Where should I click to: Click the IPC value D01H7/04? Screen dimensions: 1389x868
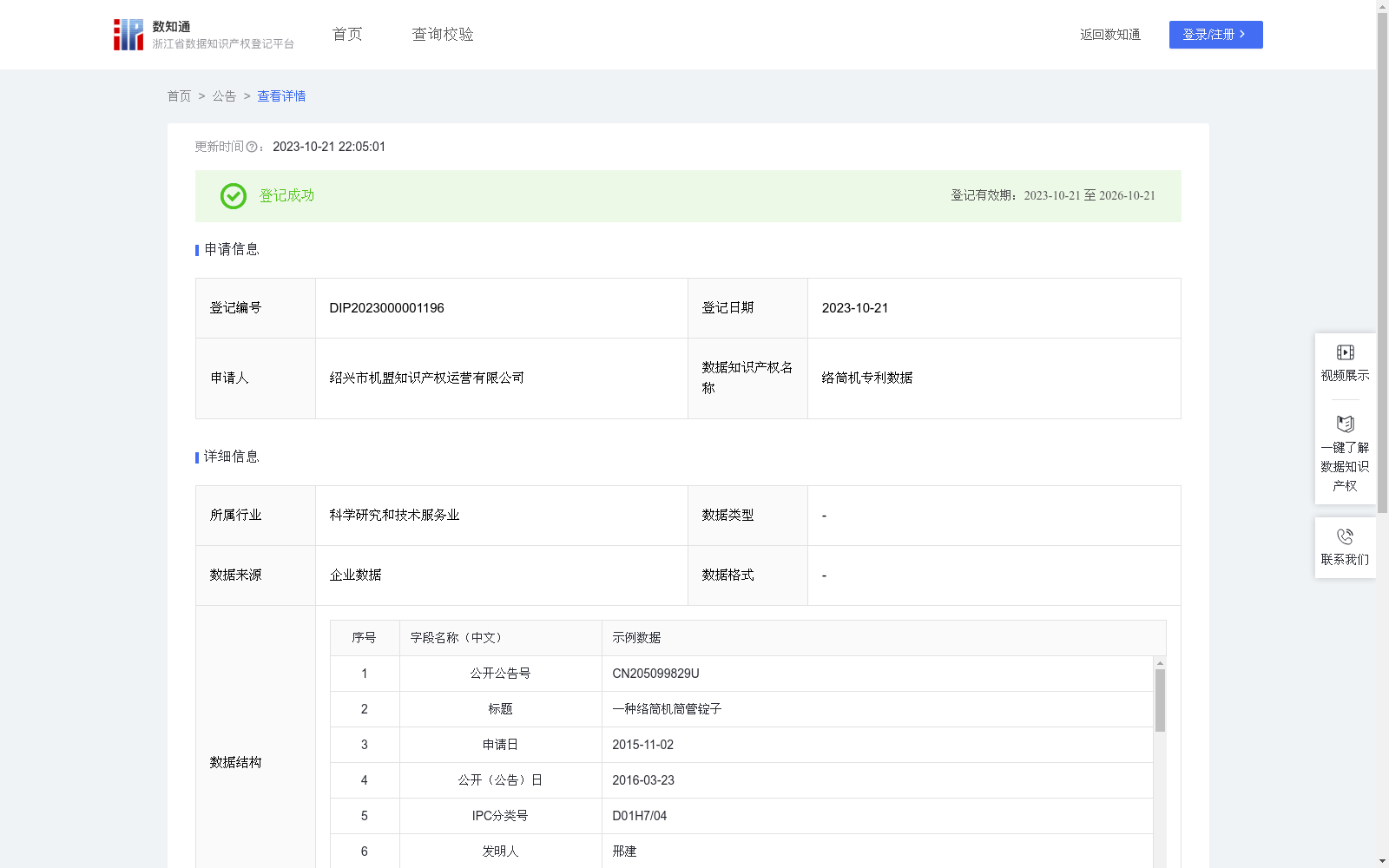(640, 816)
